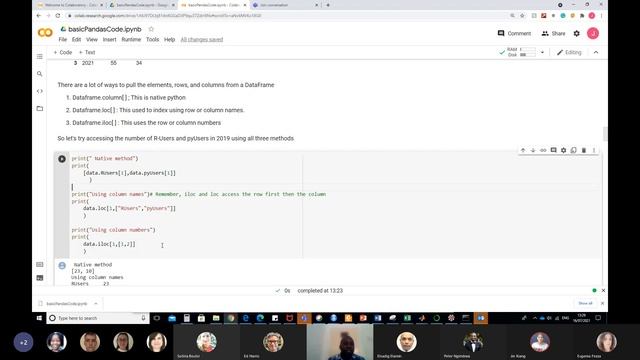Click the Share button

[553, 33]
